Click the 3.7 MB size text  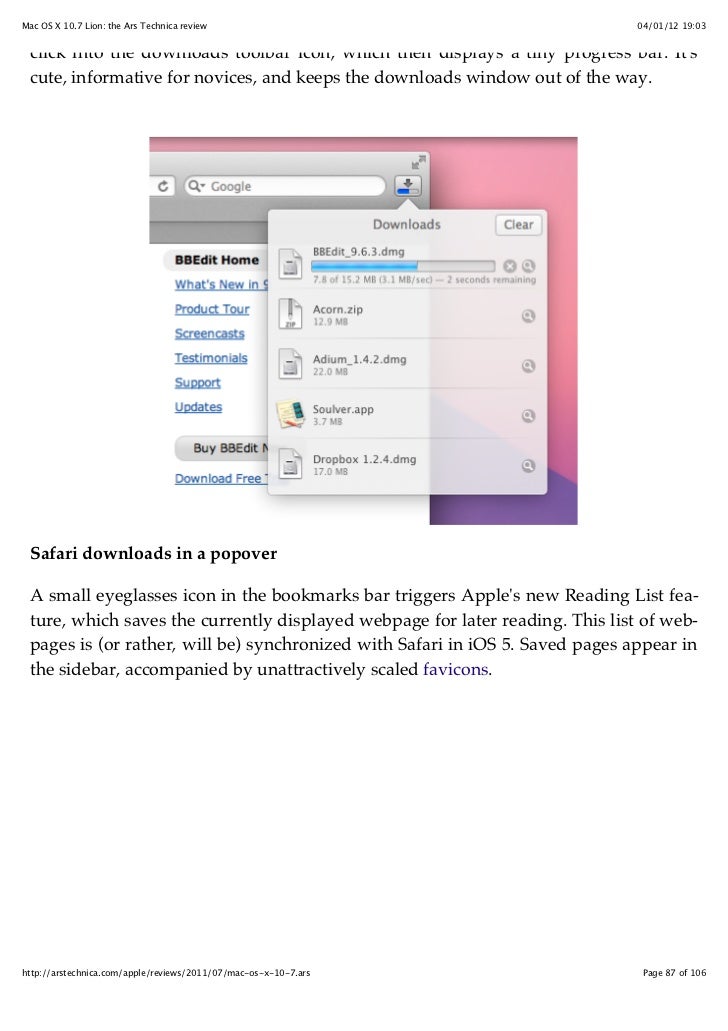click(328, 421)
